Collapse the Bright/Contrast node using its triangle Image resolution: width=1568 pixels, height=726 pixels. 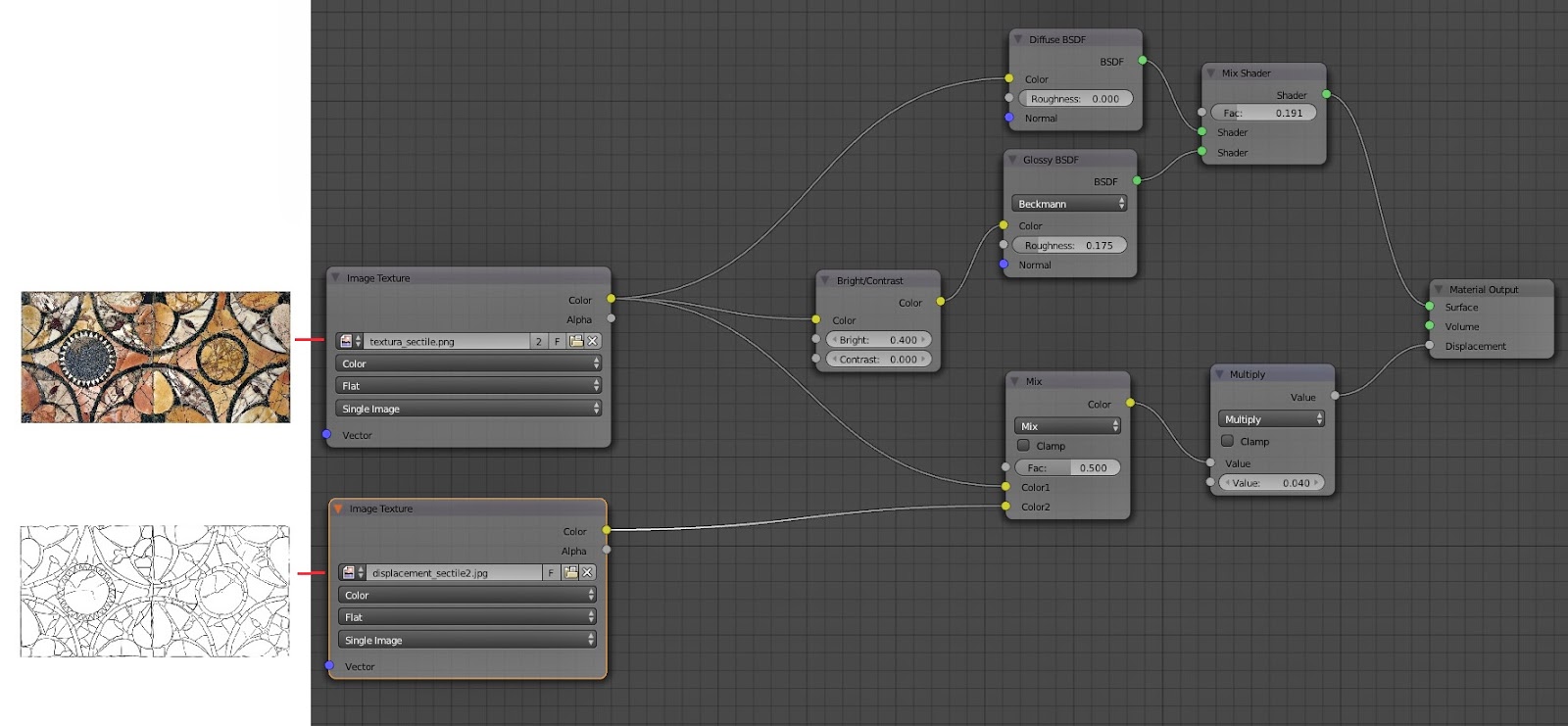(826, 280)
